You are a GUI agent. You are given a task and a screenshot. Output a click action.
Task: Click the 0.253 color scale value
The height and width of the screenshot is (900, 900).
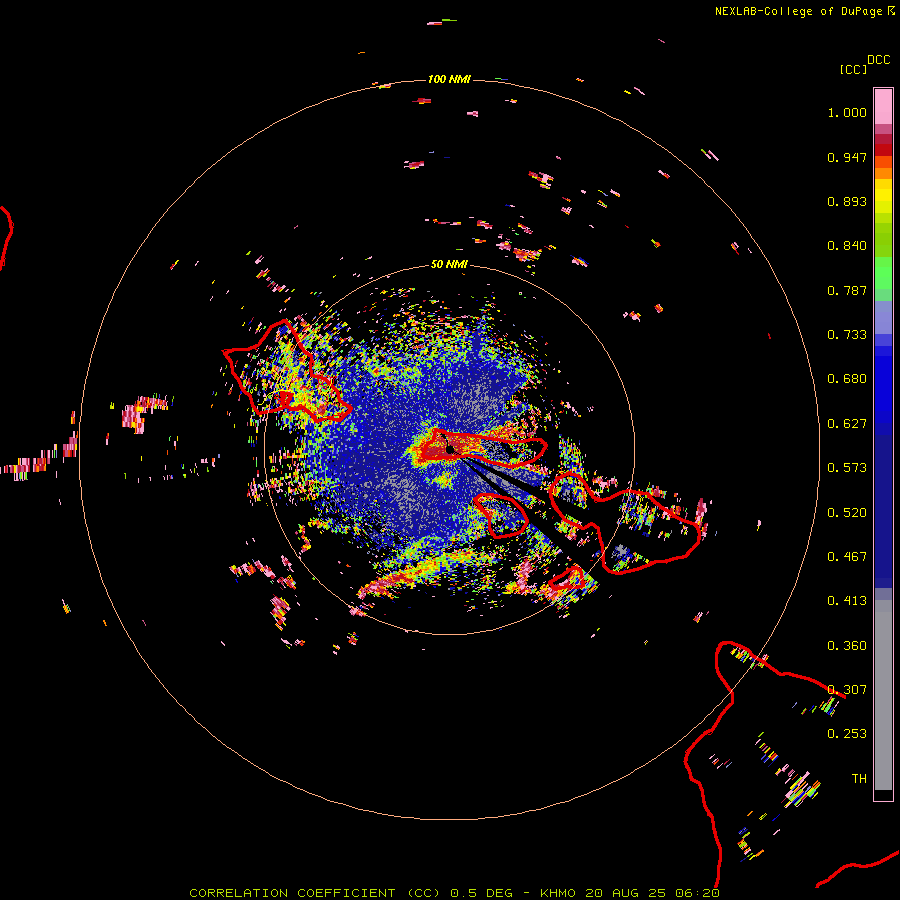tap(847, 734)
